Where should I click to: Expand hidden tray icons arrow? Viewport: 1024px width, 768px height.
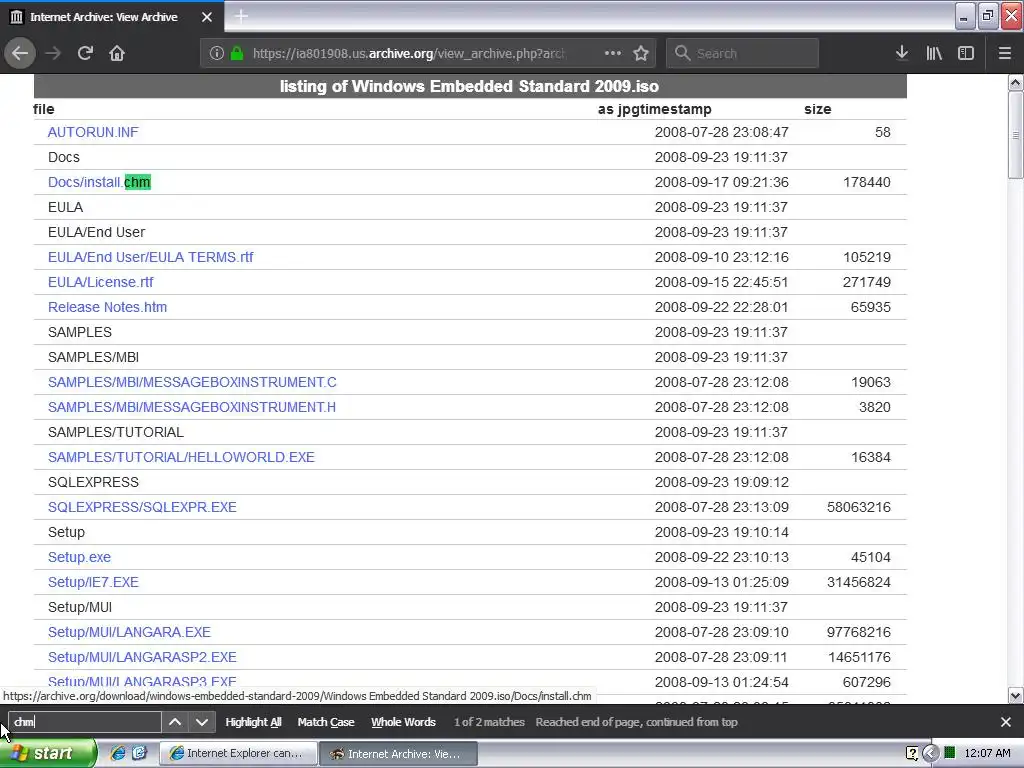931,753
